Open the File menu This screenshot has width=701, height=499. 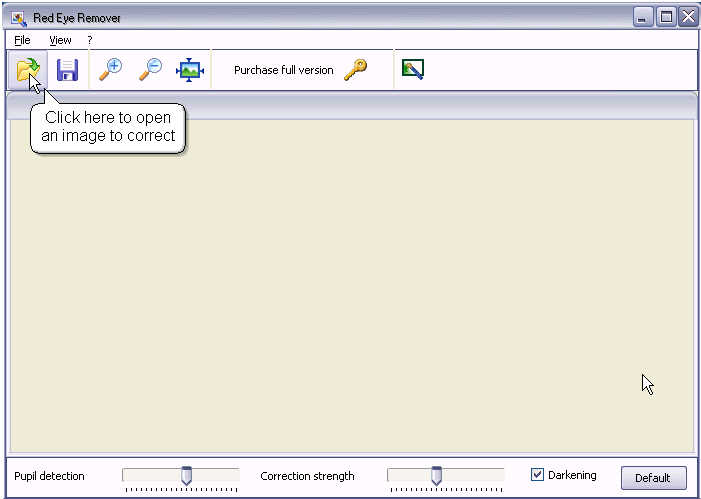(22, 40)
